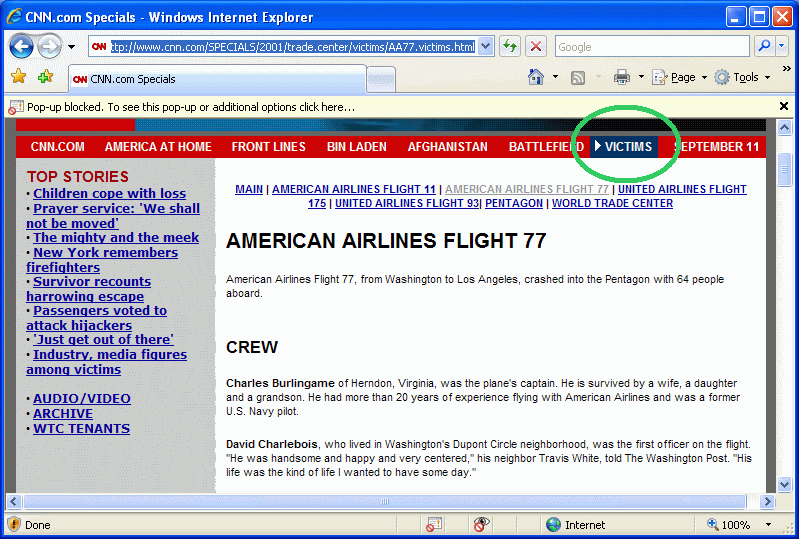Screen dimensions: 799x539
Task: Click the Google search box
Action: [652, 47]
